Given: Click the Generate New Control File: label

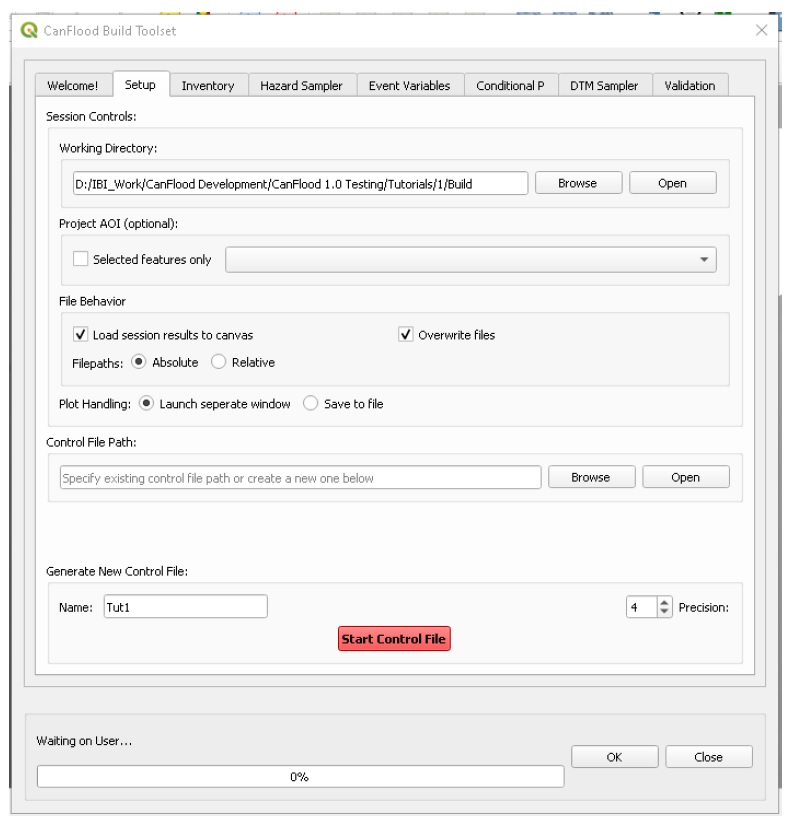Looking at the screenshot, I should (117, 571).
